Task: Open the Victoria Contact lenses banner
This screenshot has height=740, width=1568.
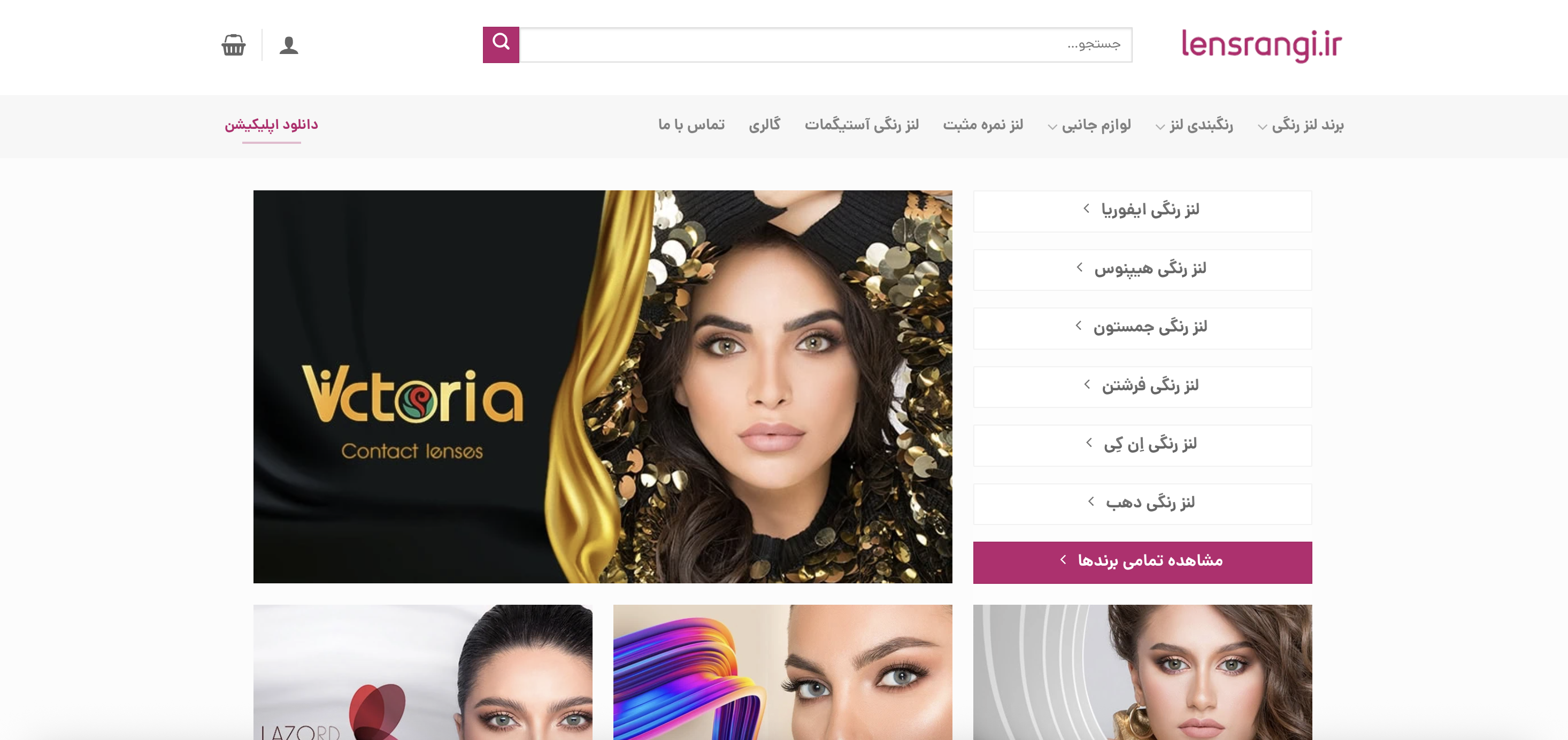Action: [603, 387]
